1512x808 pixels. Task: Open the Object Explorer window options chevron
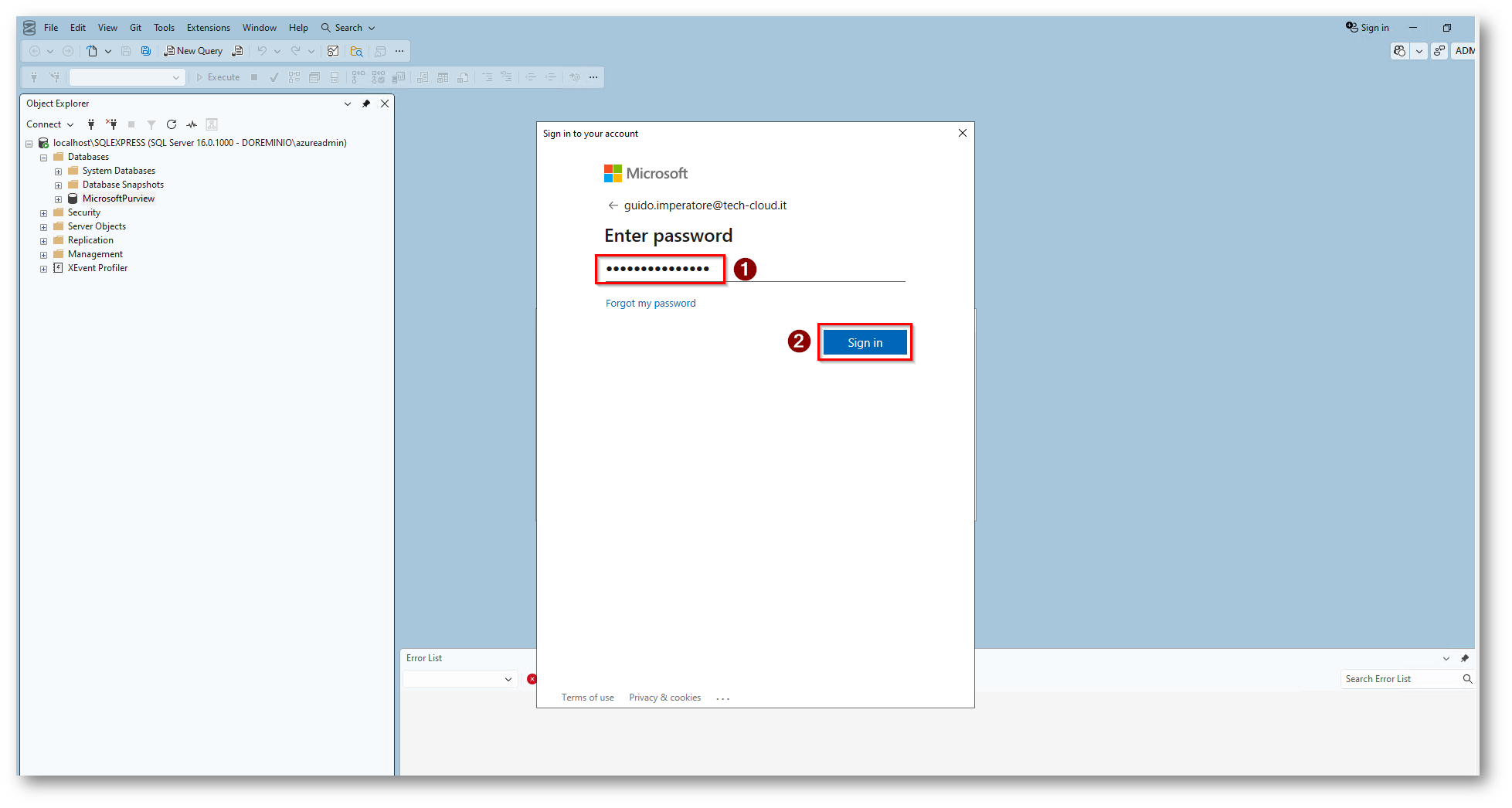(x=348, y=104)
